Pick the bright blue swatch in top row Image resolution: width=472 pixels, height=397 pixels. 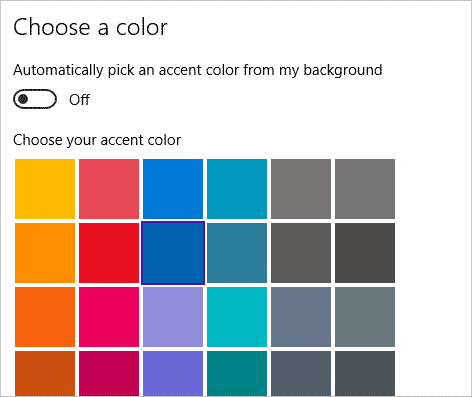[x=173, y=189]
